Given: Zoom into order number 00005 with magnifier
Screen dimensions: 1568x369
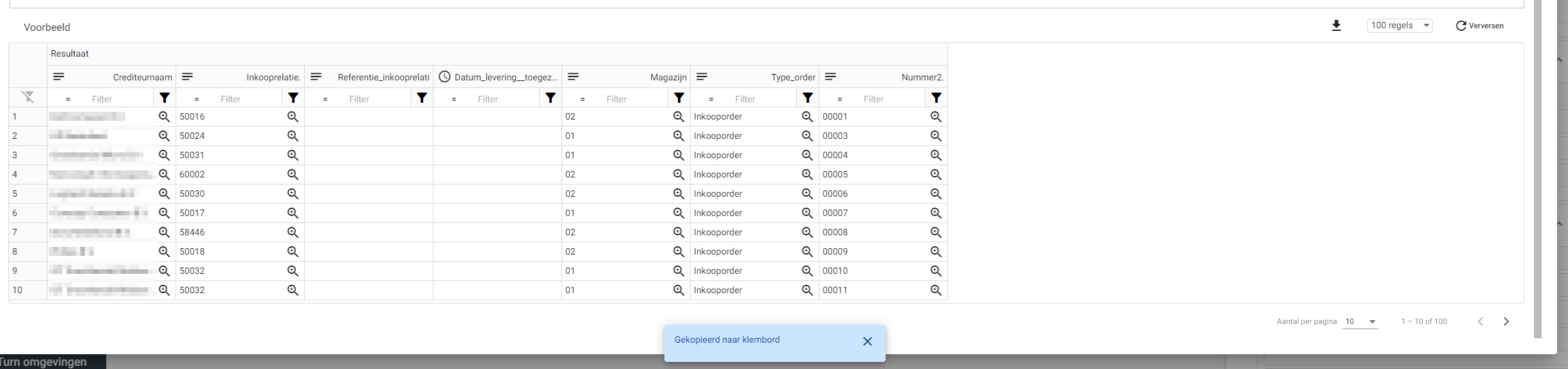Looking at the screenshot, I should [936, 175].
